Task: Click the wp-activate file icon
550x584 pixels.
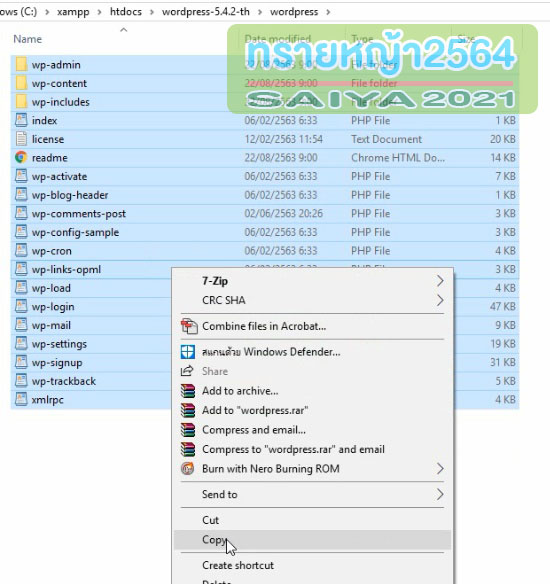Action: 21,176
